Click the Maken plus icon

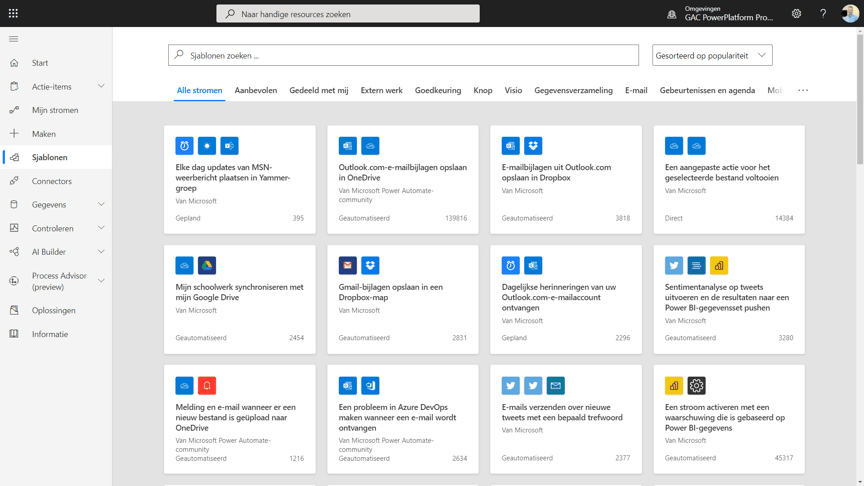[14, 133]
